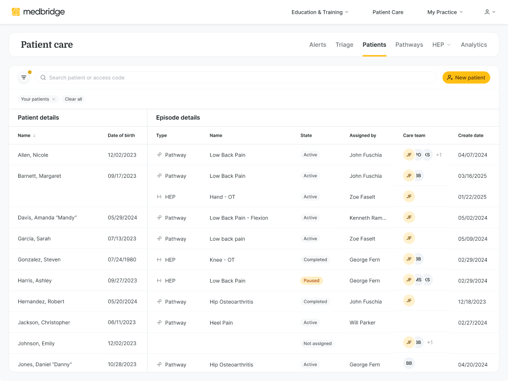Click Pathway icon in Garcia, Sarah row
This screenshot has width=508, height=381.
tap(159, 239)
